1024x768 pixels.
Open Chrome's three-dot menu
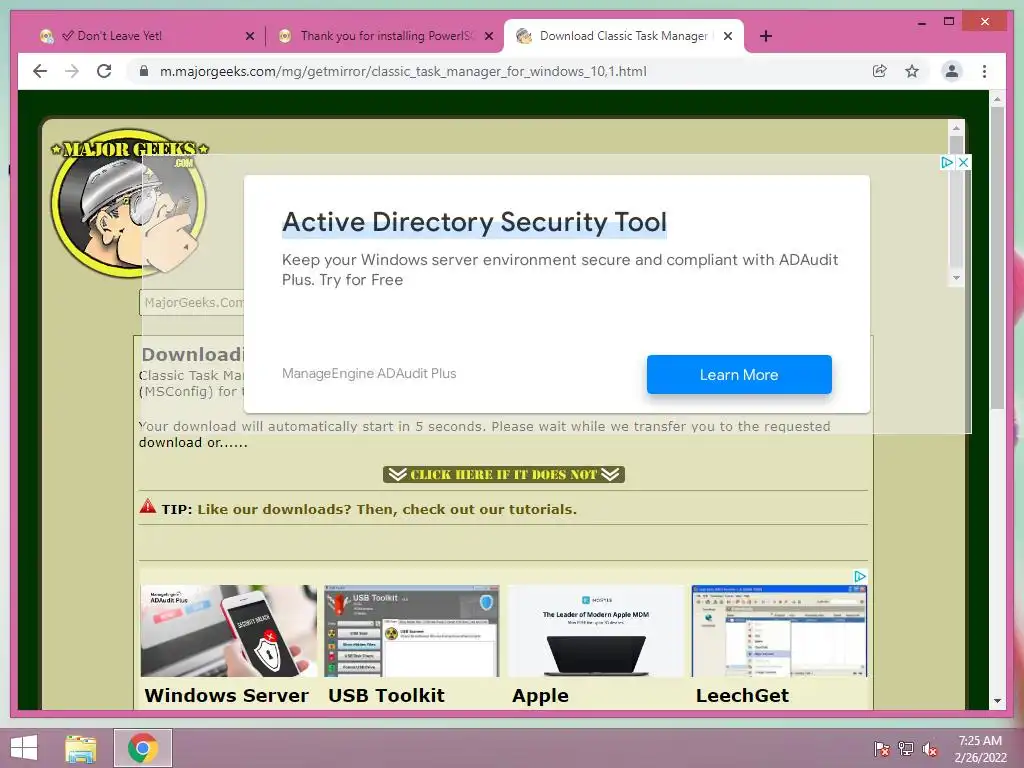pos(984,71)
